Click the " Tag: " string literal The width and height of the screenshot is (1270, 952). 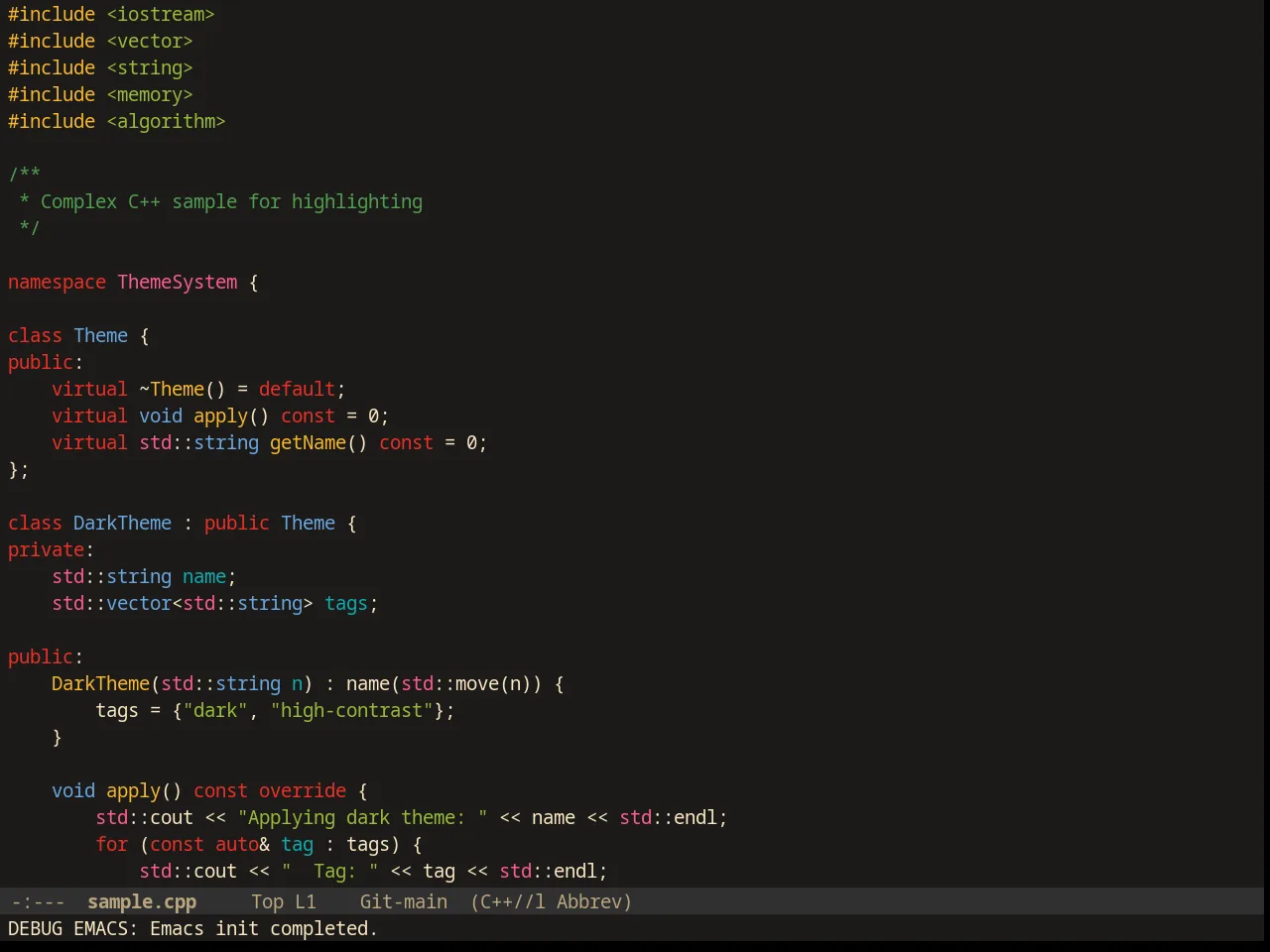(x=329, y=872)
